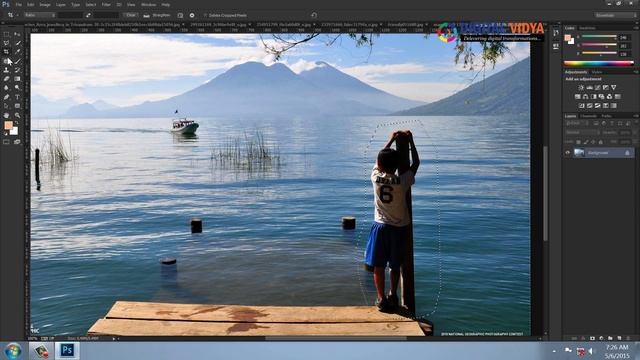Select the Crop tool in the toolbox

(6, 52)
